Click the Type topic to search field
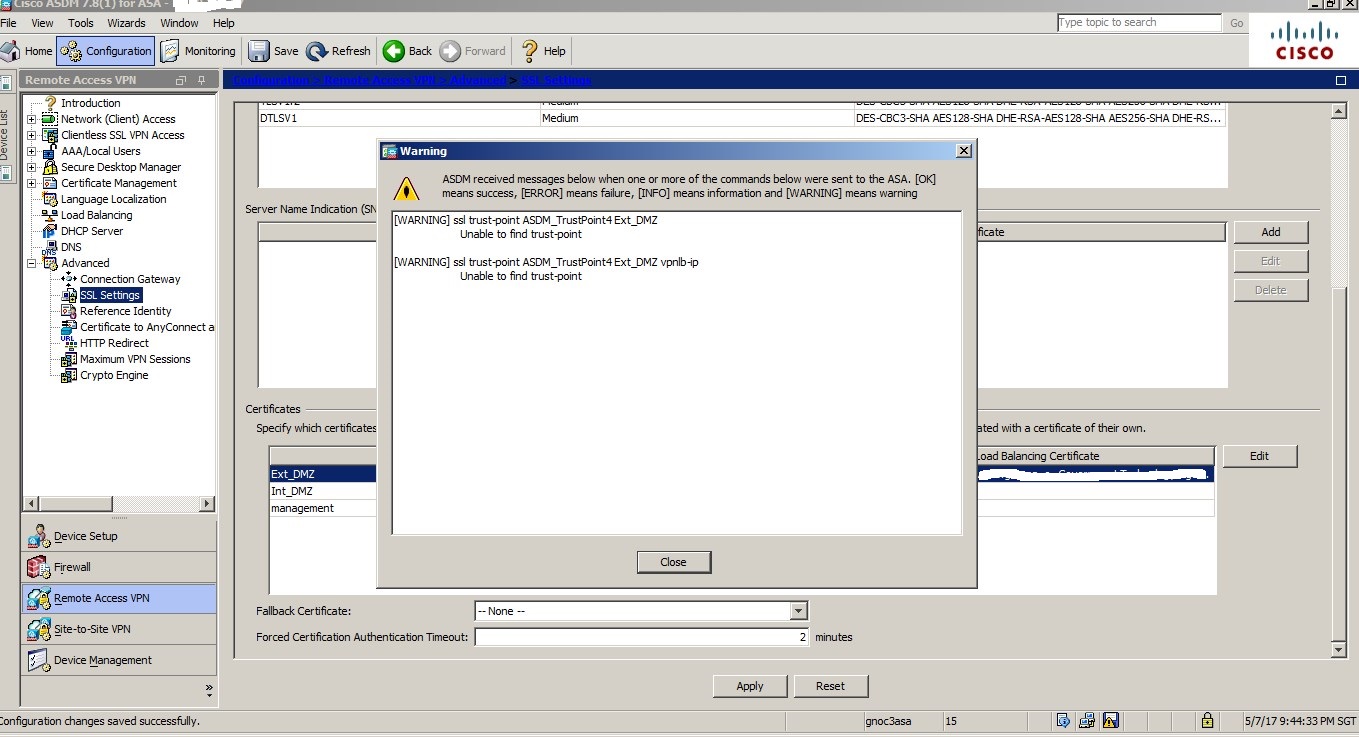Screen dimensions: 1359x737 [1139, 22]
